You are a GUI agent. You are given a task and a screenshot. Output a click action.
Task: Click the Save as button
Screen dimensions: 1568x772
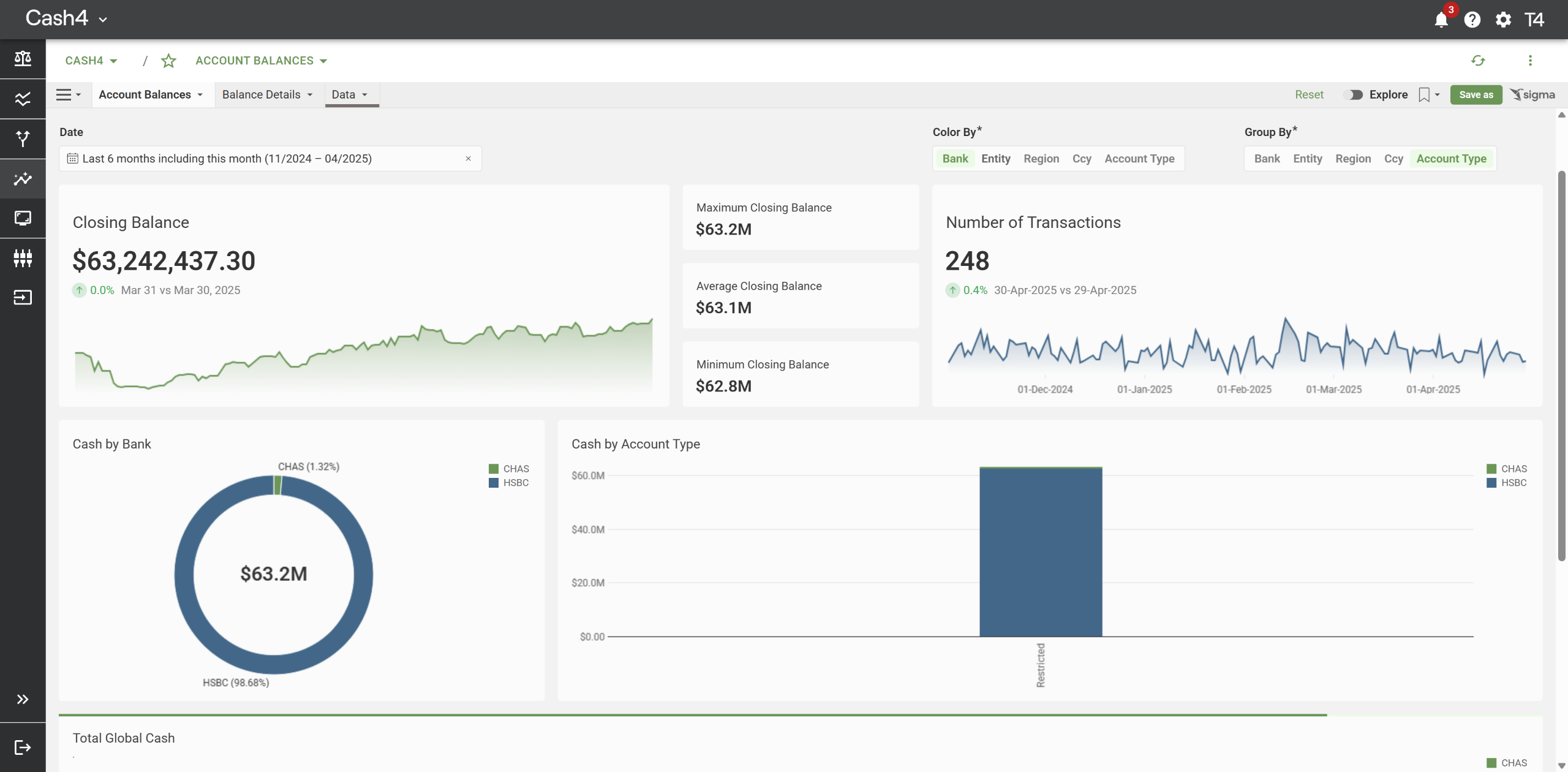pos(1476,95)
